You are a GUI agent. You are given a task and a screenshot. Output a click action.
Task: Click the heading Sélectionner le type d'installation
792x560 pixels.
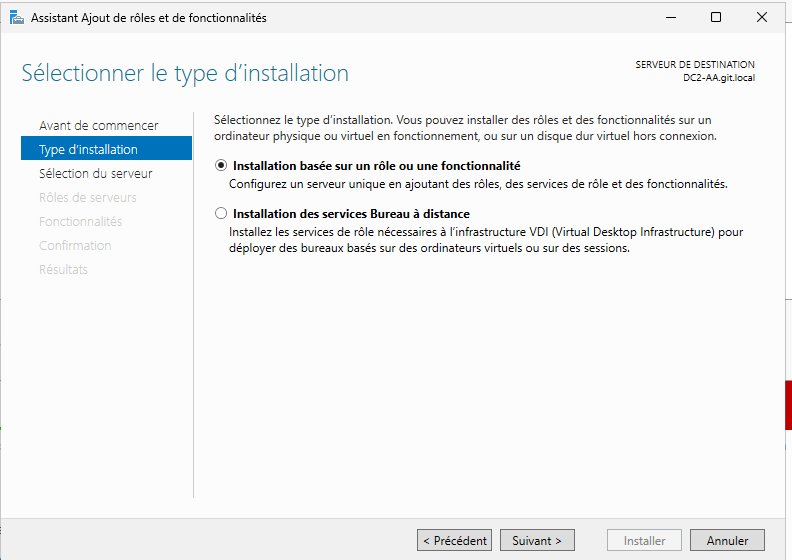(x=185, y=74)
